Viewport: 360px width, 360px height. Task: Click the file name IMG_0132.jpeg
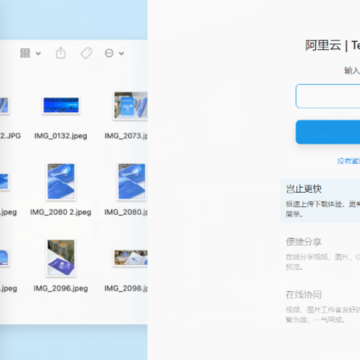click(61, 136)
